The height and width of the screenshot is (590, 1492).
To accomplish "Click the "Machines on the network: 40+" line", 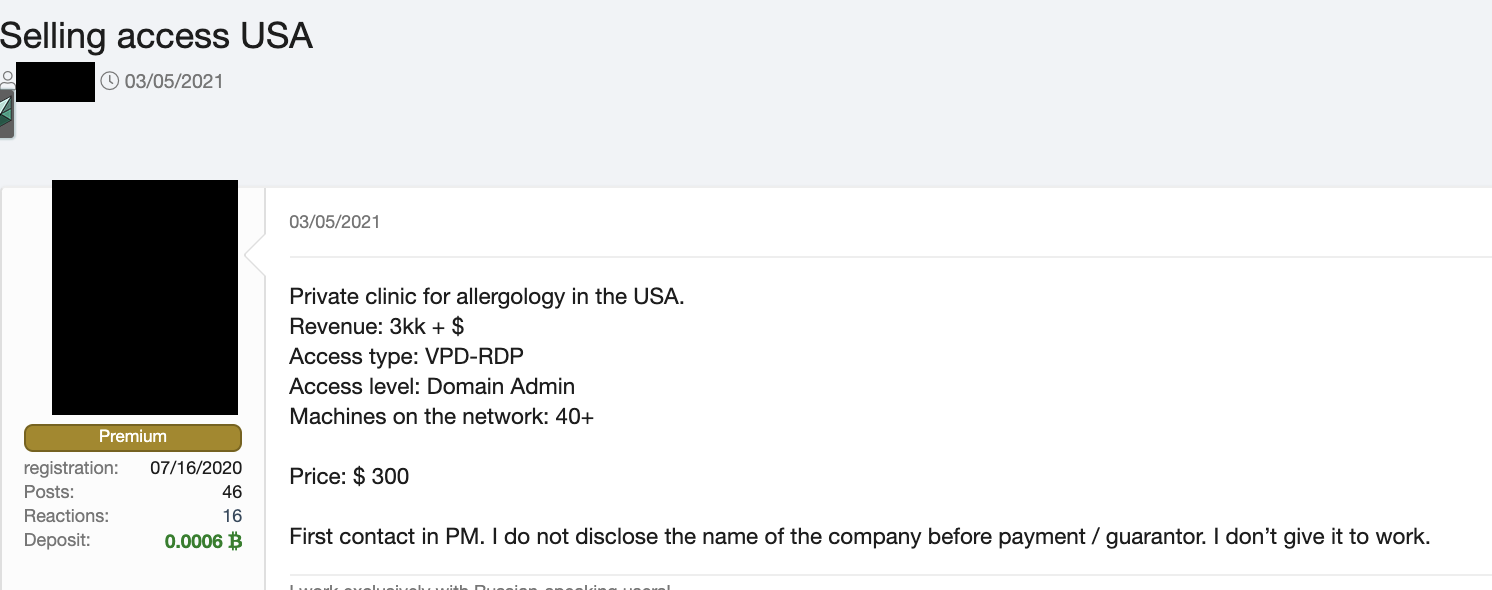I will coord(441,416).
